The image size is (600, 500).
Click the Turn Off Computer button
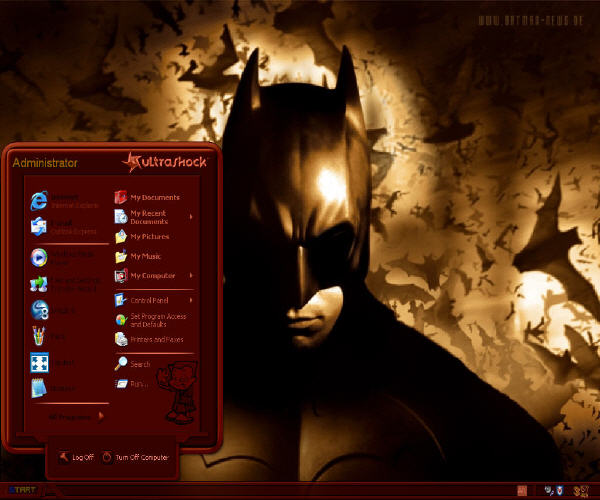135,457
